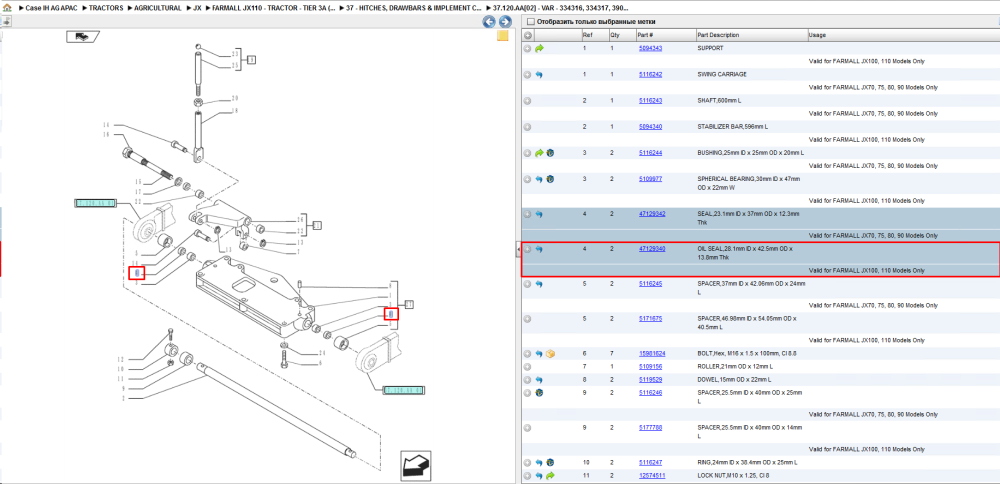Click the blue arrow icon on the BOLT row
The image size is (1000, 484).
point(539,354)
